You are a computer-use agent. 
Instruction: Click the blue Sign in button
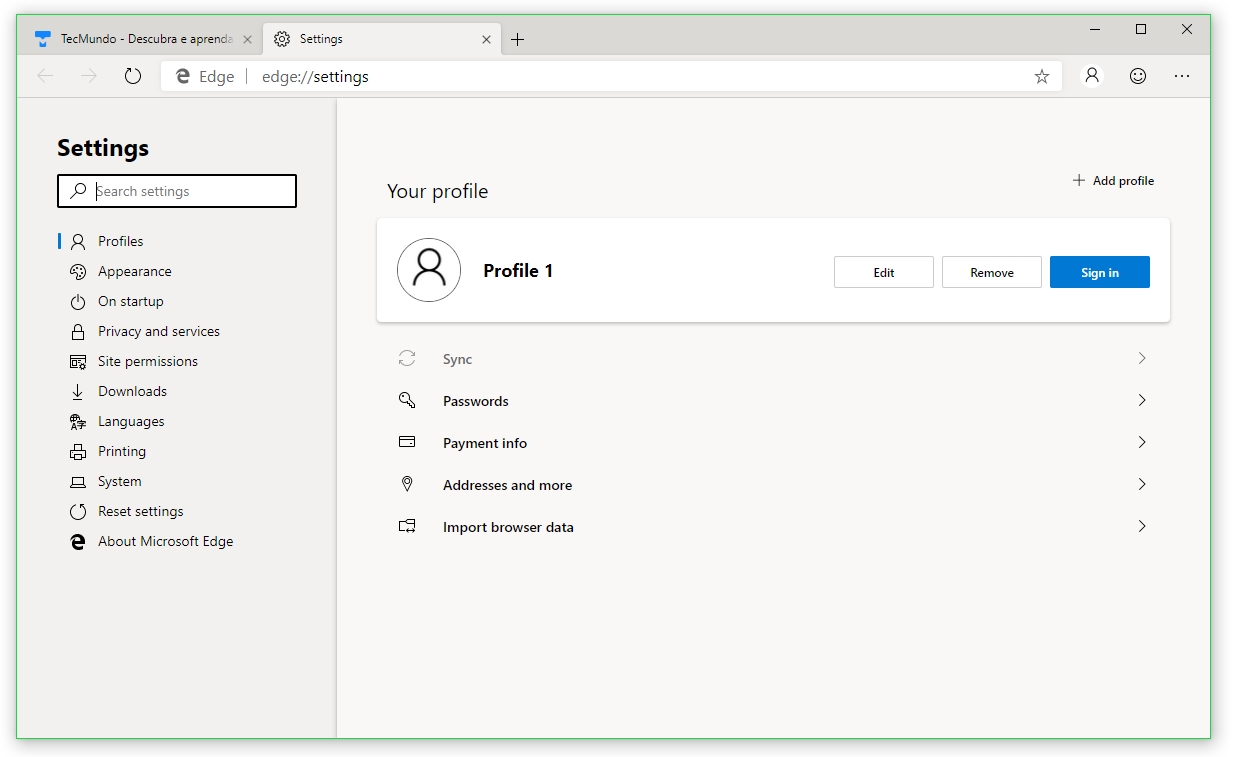(x=1100, y=272)
